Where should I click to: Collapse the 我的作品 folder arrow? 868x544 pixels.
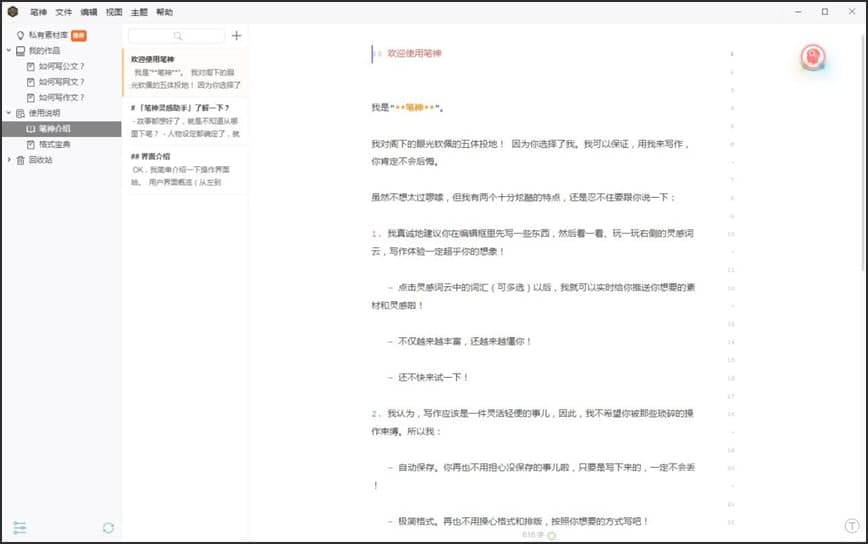pos(9,50)
